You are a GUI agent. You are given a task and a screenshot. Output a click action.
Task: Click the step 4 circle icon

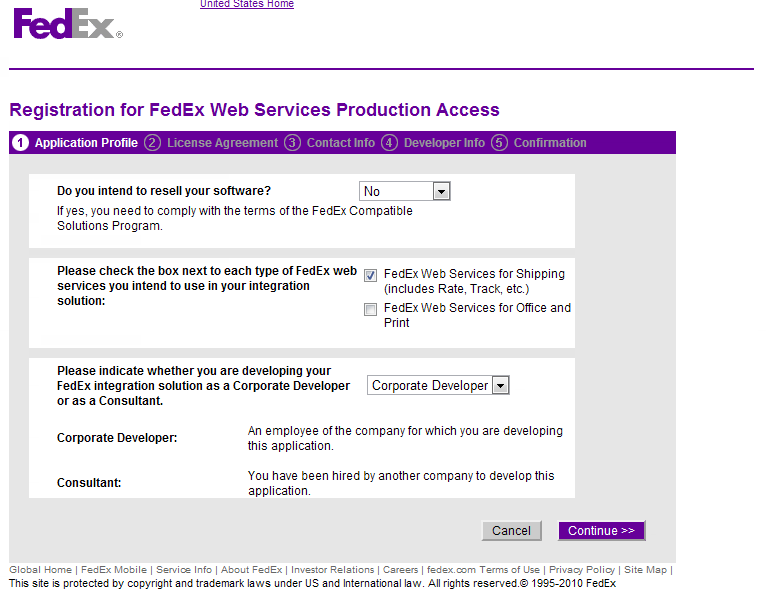(389, 143)
